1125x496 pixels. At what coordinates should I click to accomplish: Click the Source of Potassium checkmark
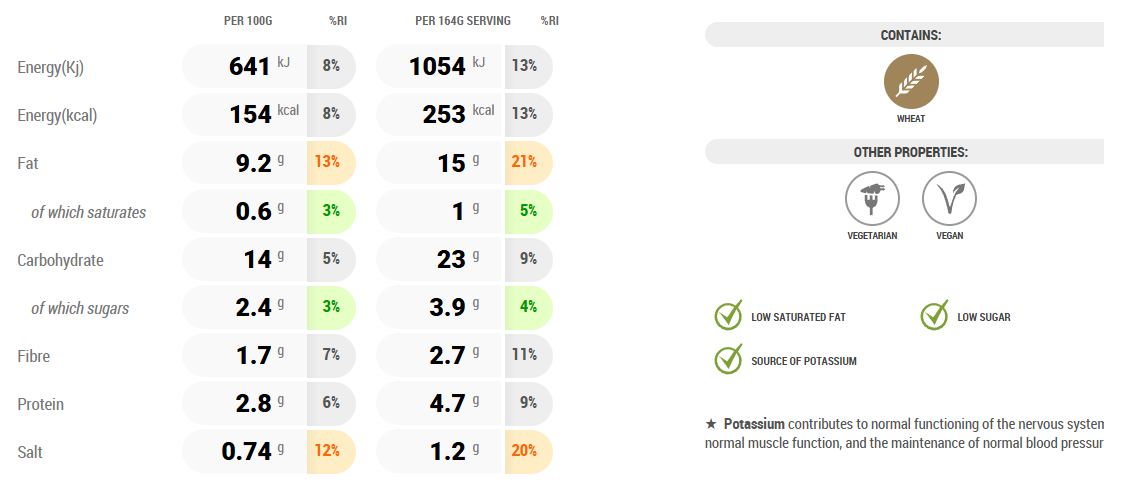click(728, 360)
